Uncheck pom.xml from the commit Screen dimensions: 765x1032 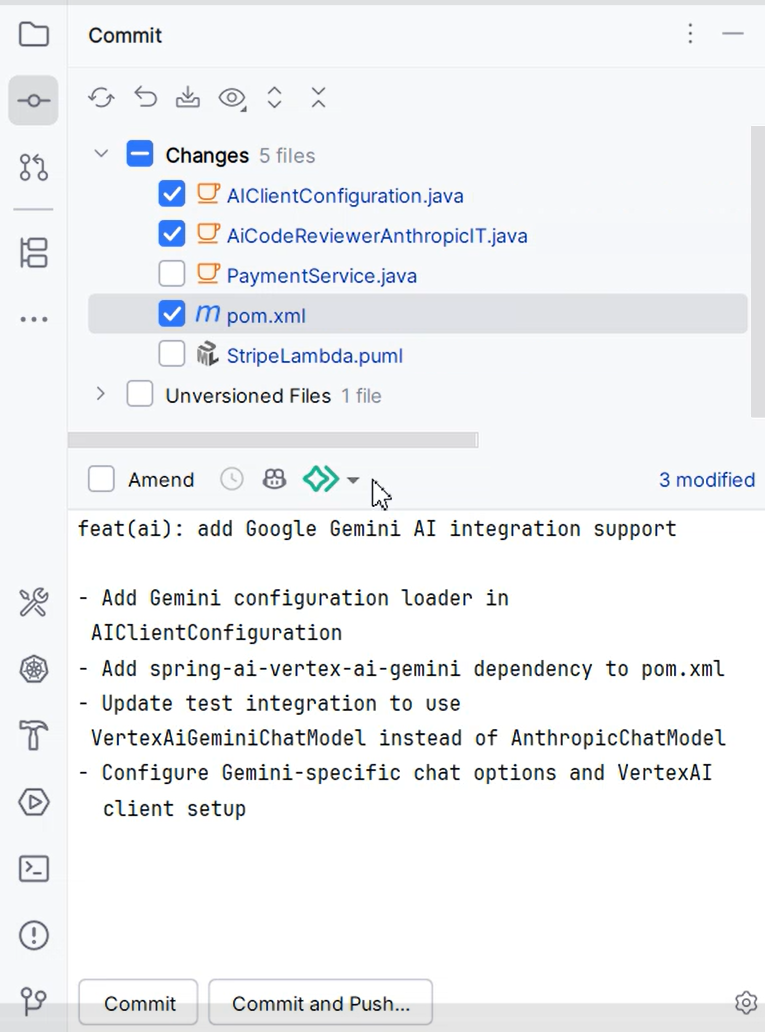171,314
